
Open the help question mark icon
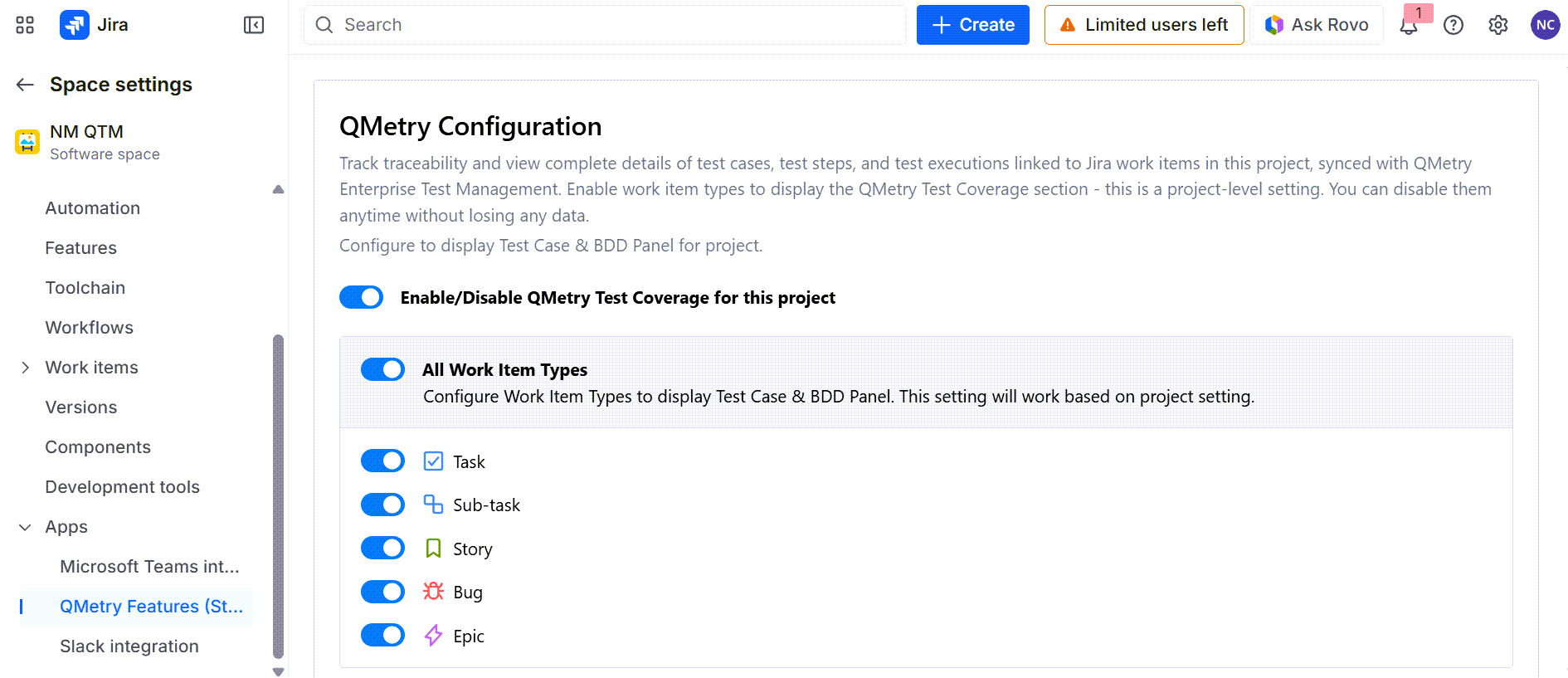pos(1454,26)
